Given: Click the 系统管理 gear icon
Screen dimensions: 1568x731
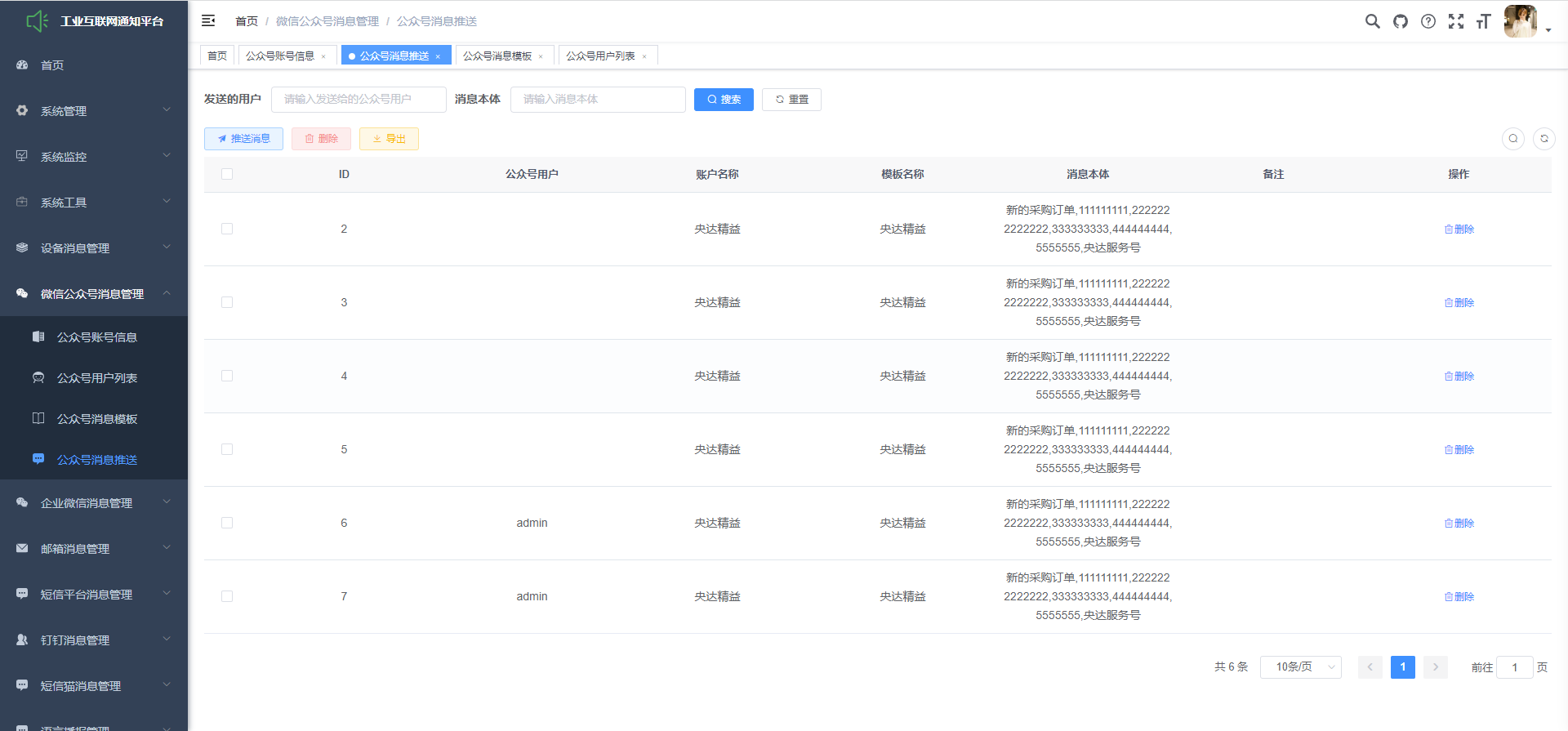Looking at the screenshot, I should tap(22, 110).
